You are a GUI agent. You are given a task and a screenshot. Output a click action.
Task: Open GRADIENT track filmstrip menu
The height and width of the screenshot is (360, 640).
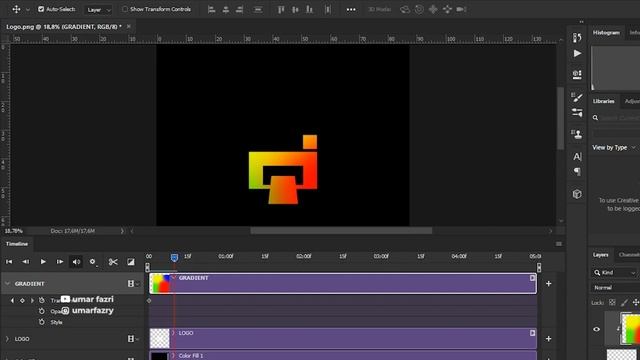[x=133, y=283]
